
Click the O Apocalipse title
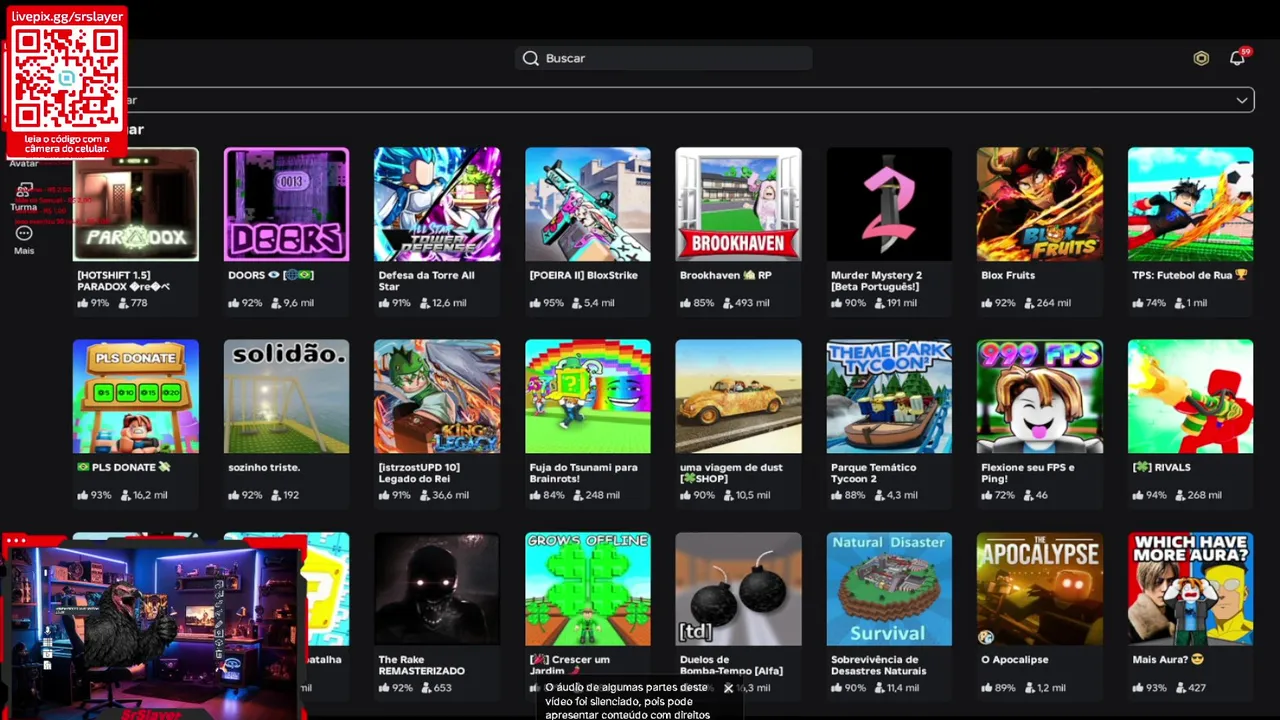1016,659
